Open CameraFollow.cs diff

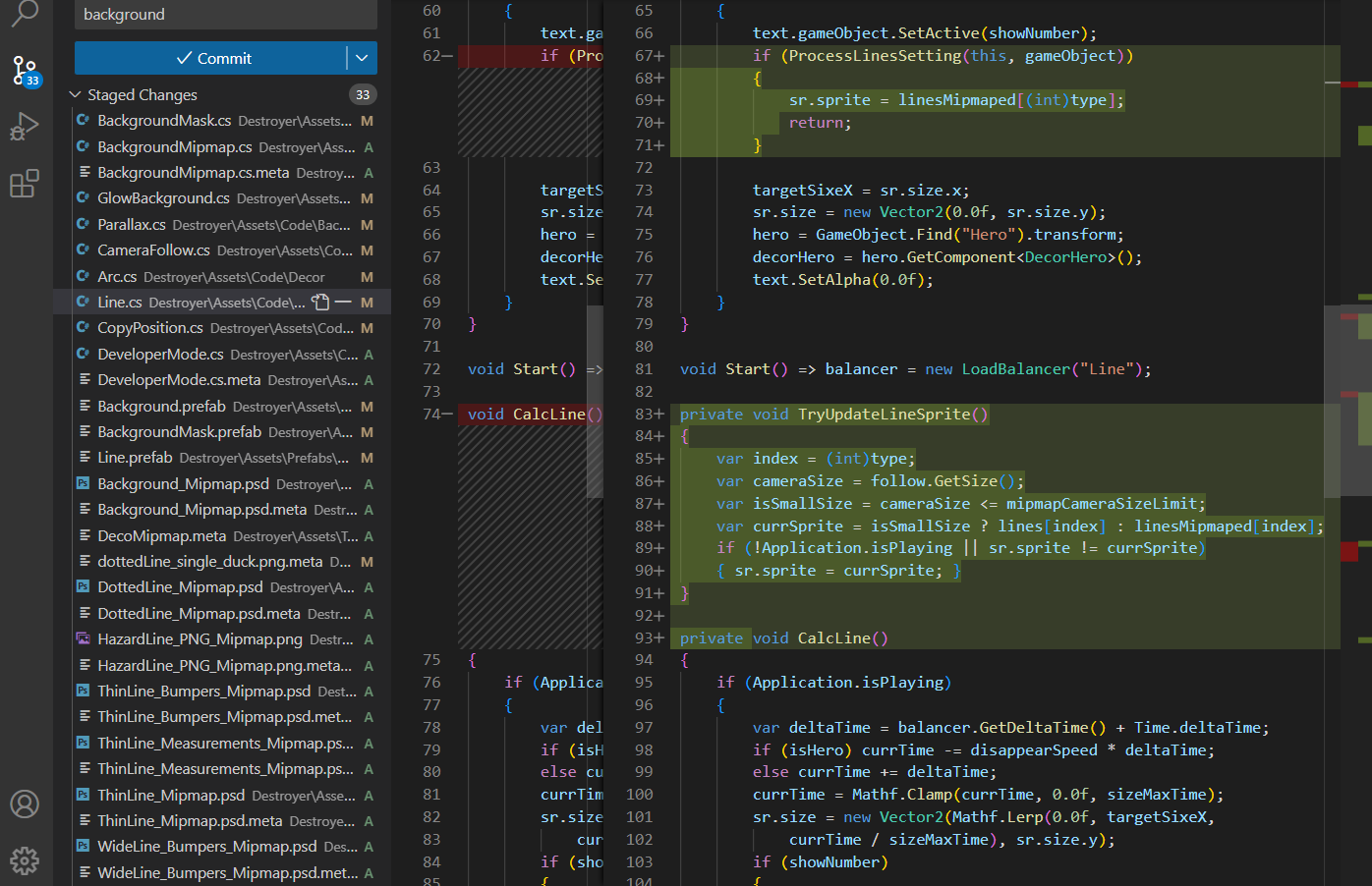(x=222, y=250)
